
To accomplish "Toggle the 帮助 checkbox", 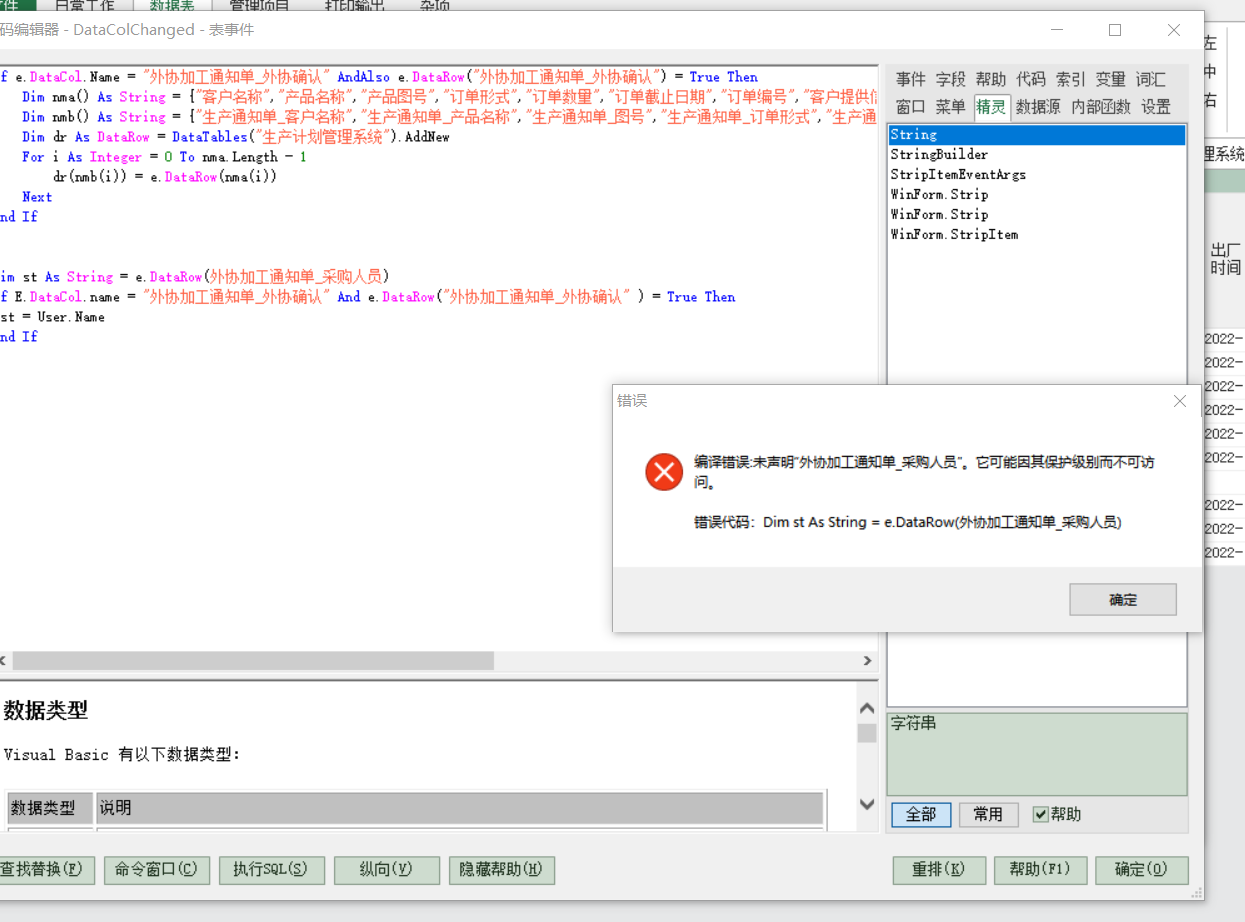I will 1040,814.
